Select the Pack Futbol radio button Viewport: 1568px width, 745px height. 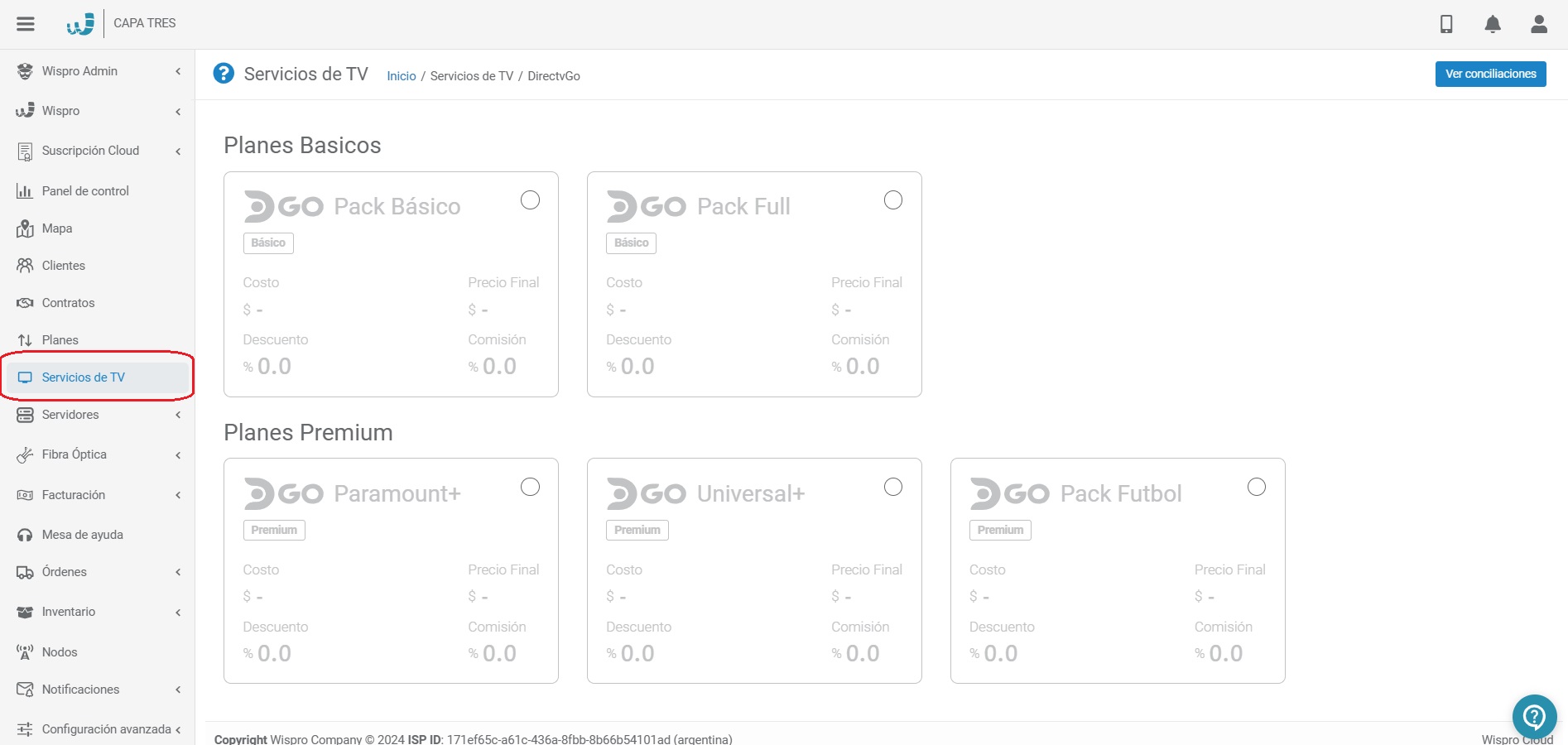[1257, 487]
